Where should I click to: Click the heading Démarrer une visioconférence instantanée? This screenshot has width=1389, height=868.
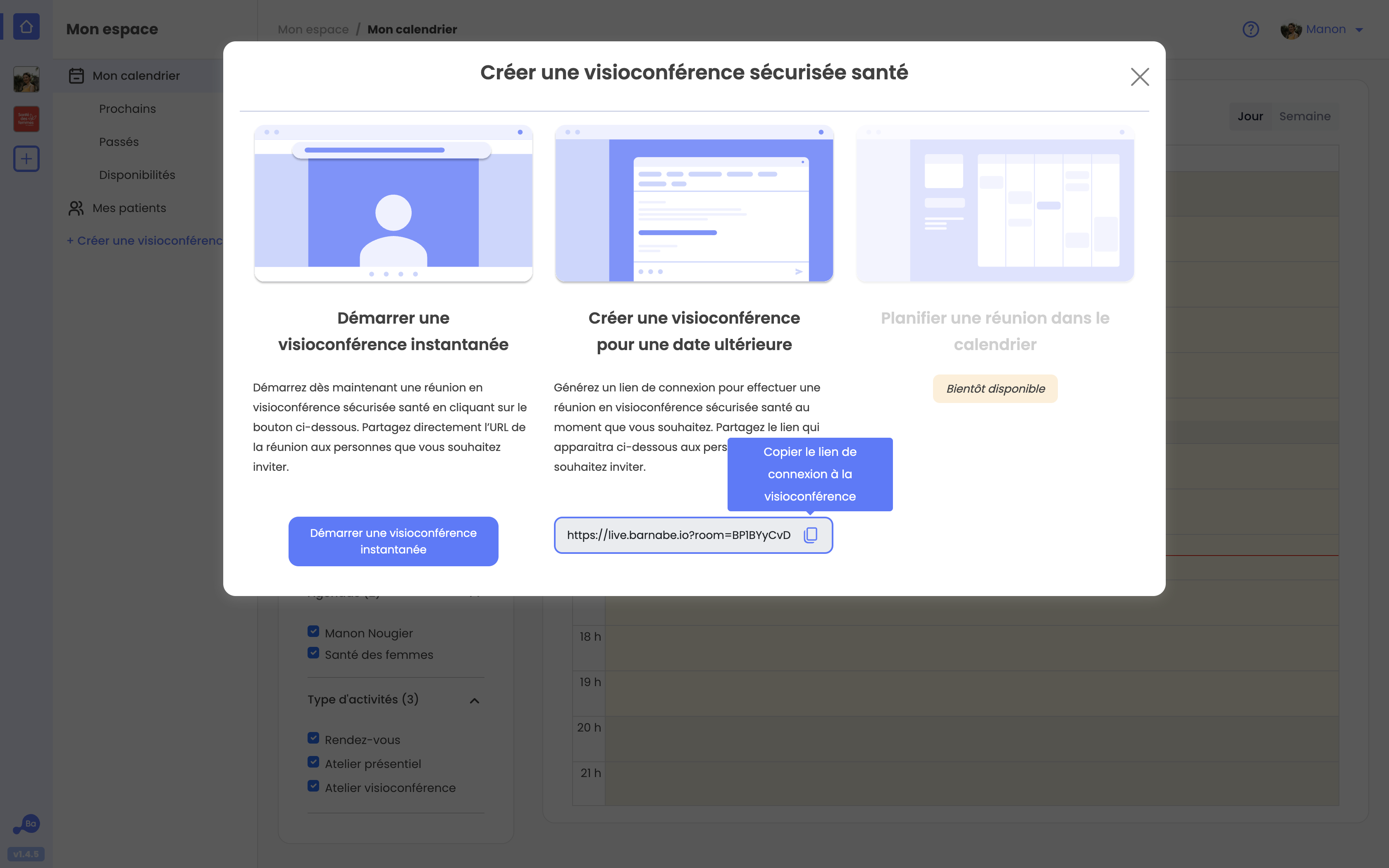[393, 331]
